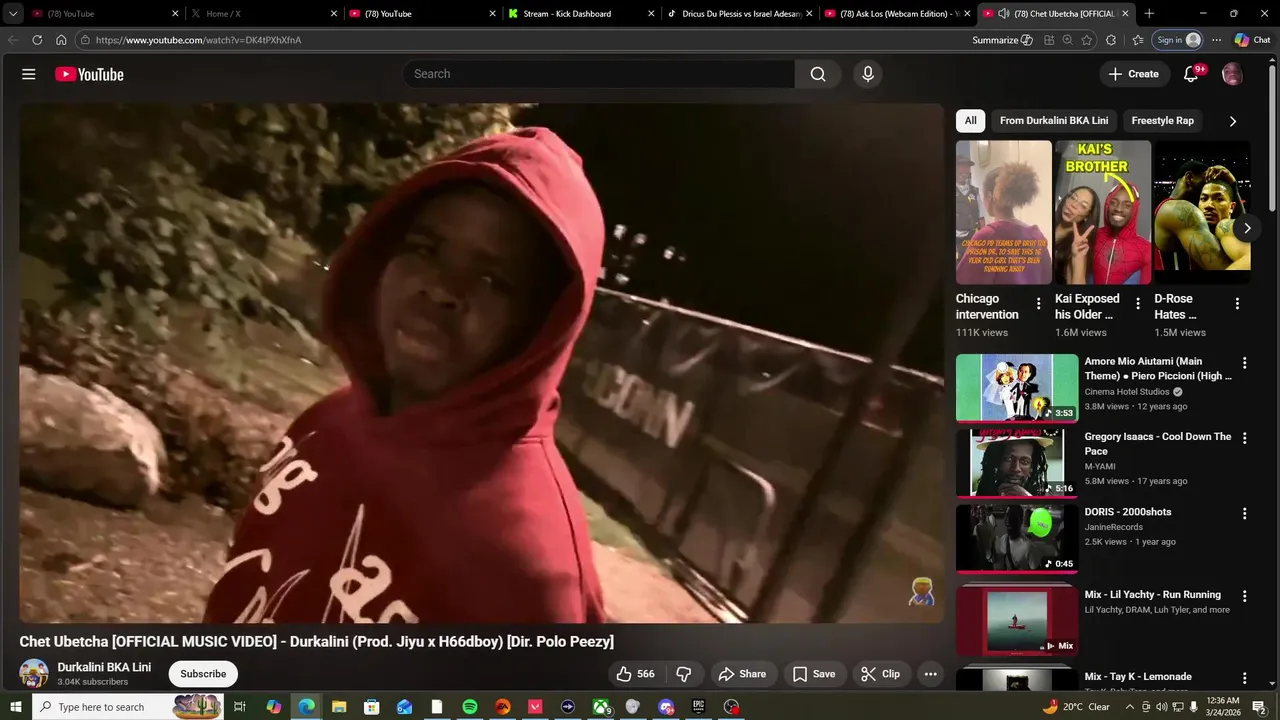
Task: Select From Durkalini BKA Lini chip
Action: coord(1054,121)
